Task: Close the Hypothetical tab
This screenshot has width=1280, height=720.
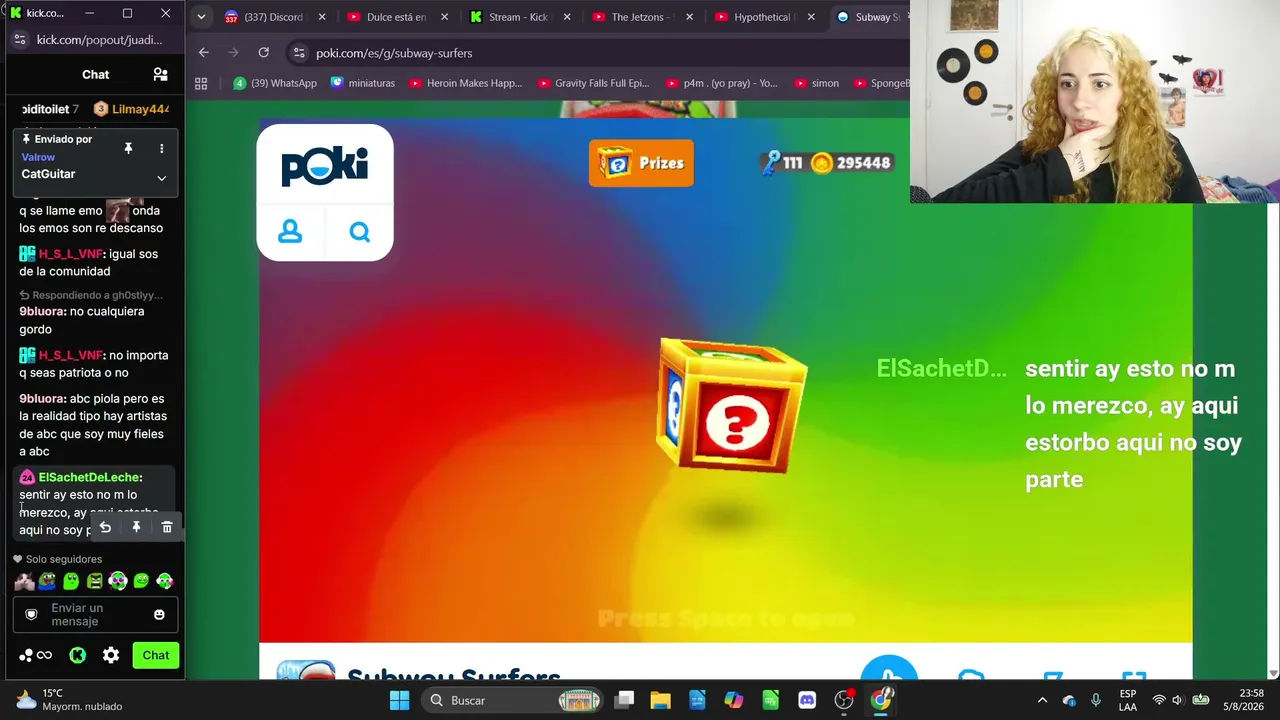Action: click(x=811, y=17)
